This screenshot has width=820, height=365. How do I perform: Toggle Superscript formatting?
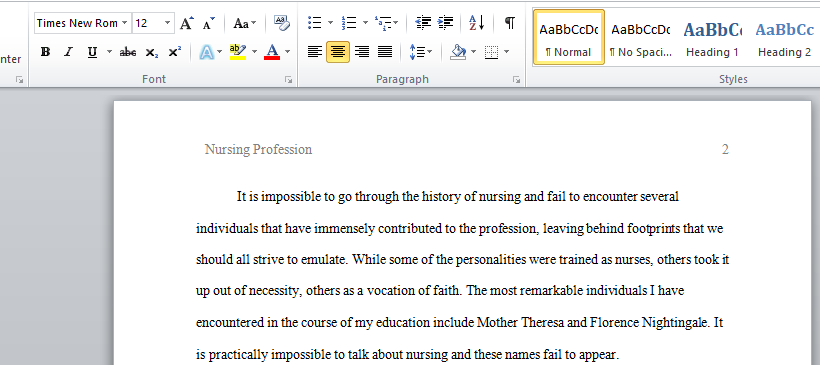coord(175,52)
